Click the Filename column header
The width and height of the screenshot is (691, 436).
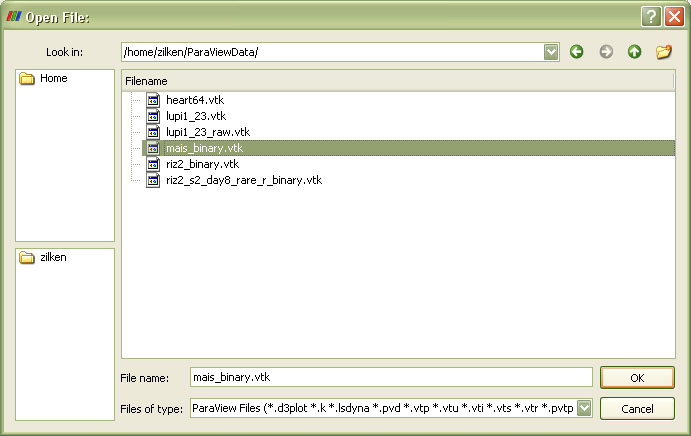coord(397,80)
